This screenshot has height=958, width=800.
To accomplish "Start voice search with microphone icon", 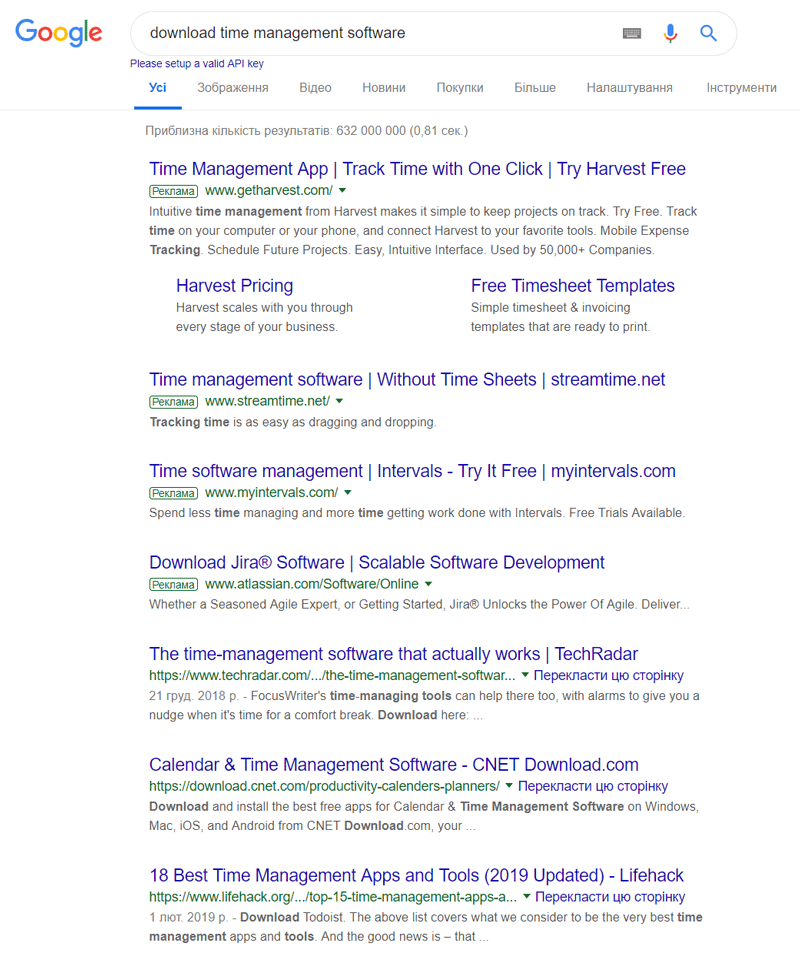I will coord(670,33).
